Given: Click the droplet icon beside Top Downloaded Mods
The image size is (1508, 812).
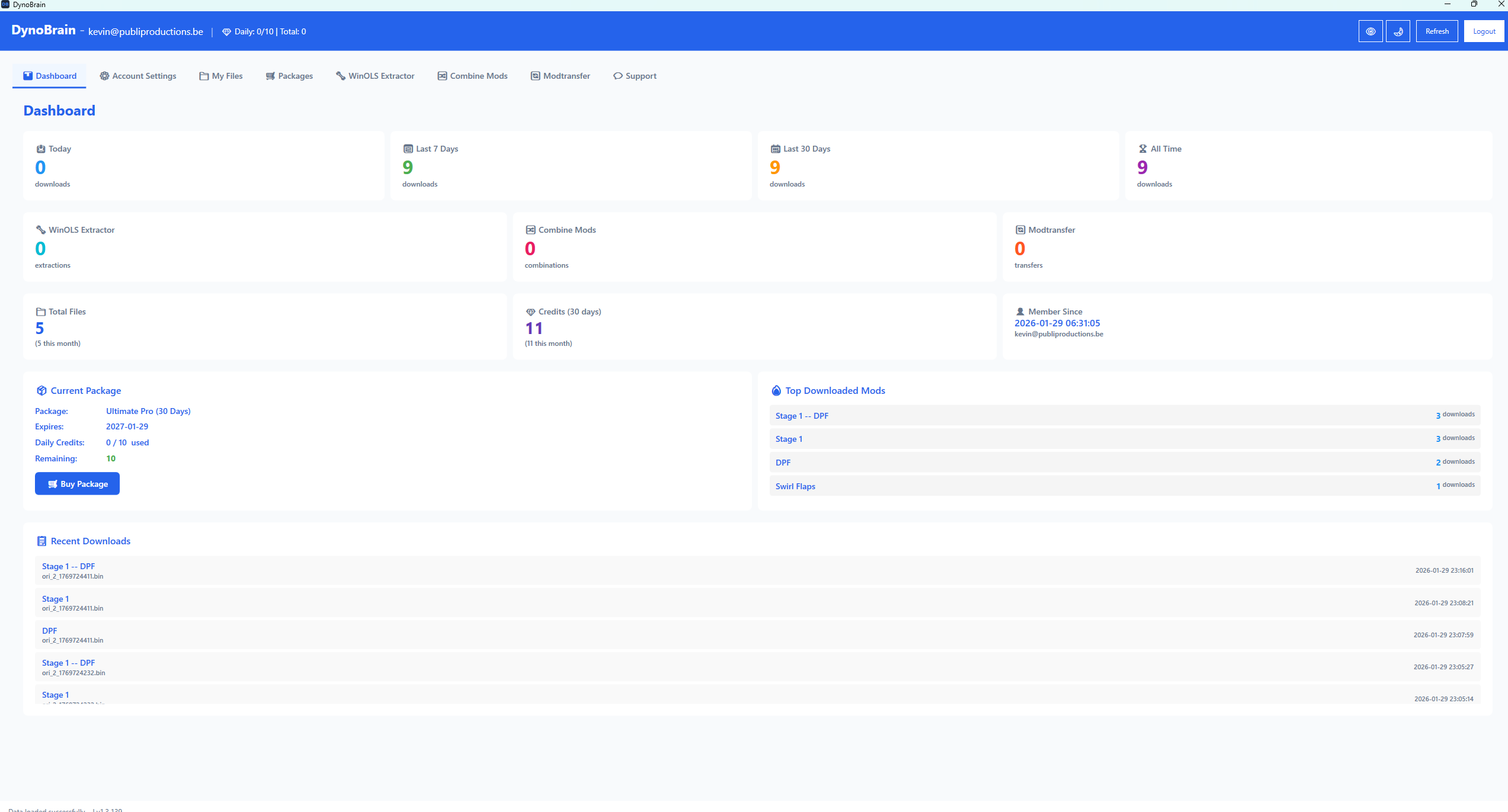Looking at the screenshot, I should pyautogui.click(x=776, y=390).
